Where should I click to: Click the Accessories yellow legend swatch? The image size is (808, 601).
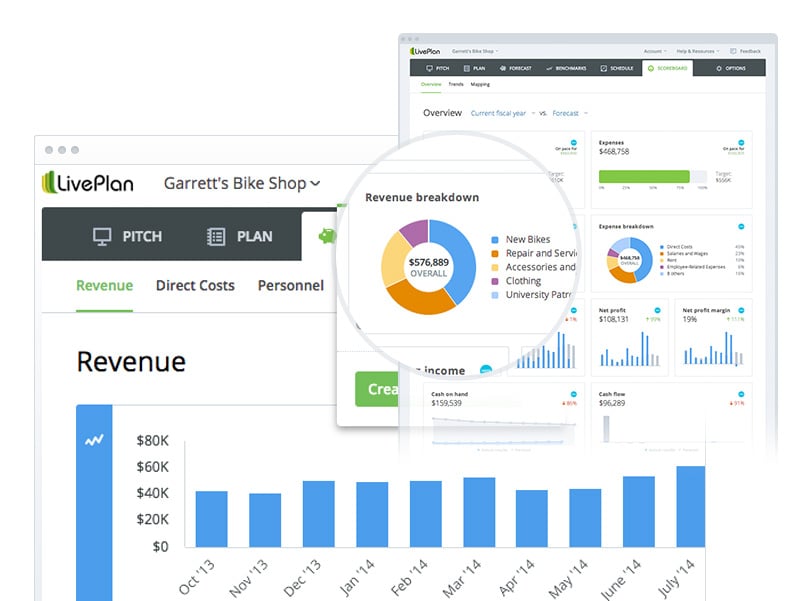[495, 268]
